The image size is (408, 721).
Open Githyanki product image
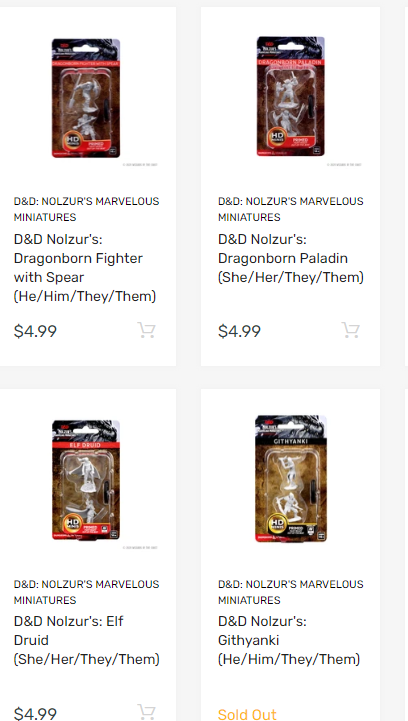tap(291, 479)
